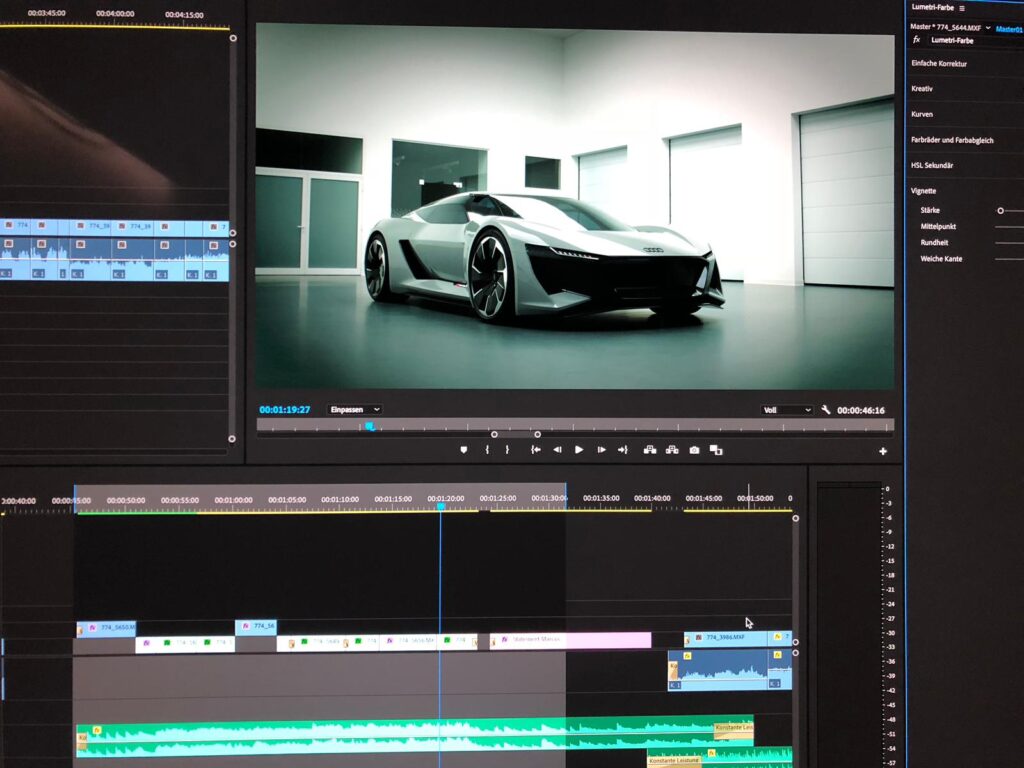1024x768 pixels.
Task: Click the fx badge on clip 774_5650
Action: pyautogui.click(x=92, y=628)
